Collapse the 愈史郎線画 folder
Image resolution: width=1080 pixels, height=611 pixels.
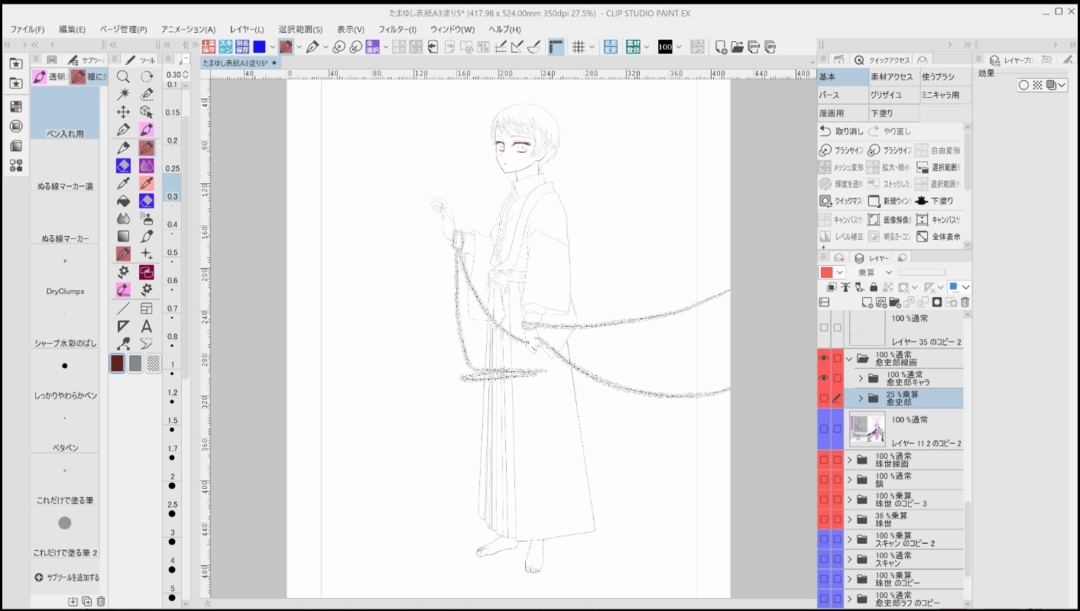coord(849,358)
